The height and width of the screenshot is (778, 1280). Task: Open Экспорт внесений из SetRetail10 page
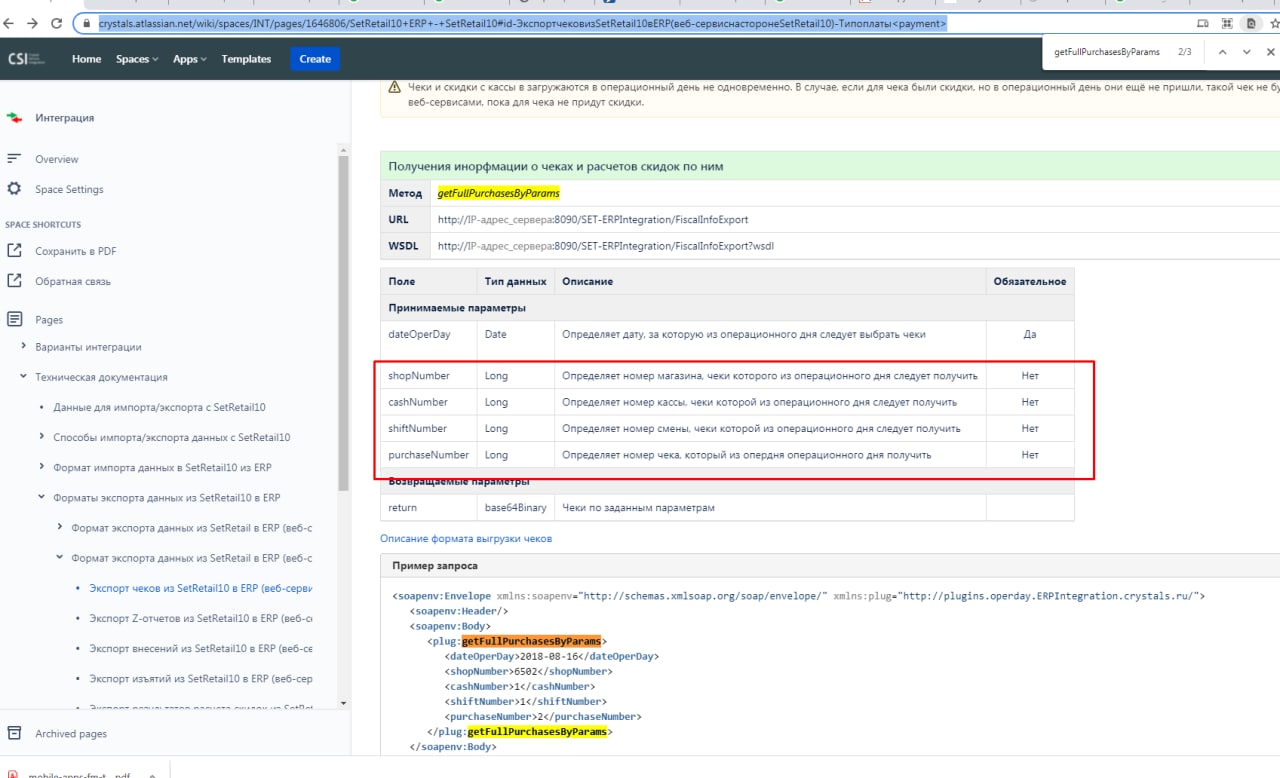tap(201, 648)
